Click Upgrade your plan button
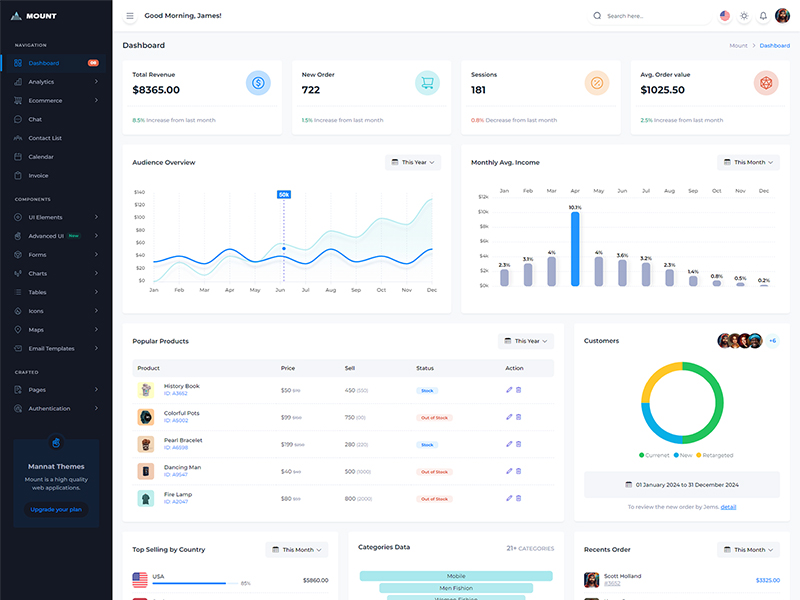The width and height of the screenshot is (800, 600). click(56, 509)
